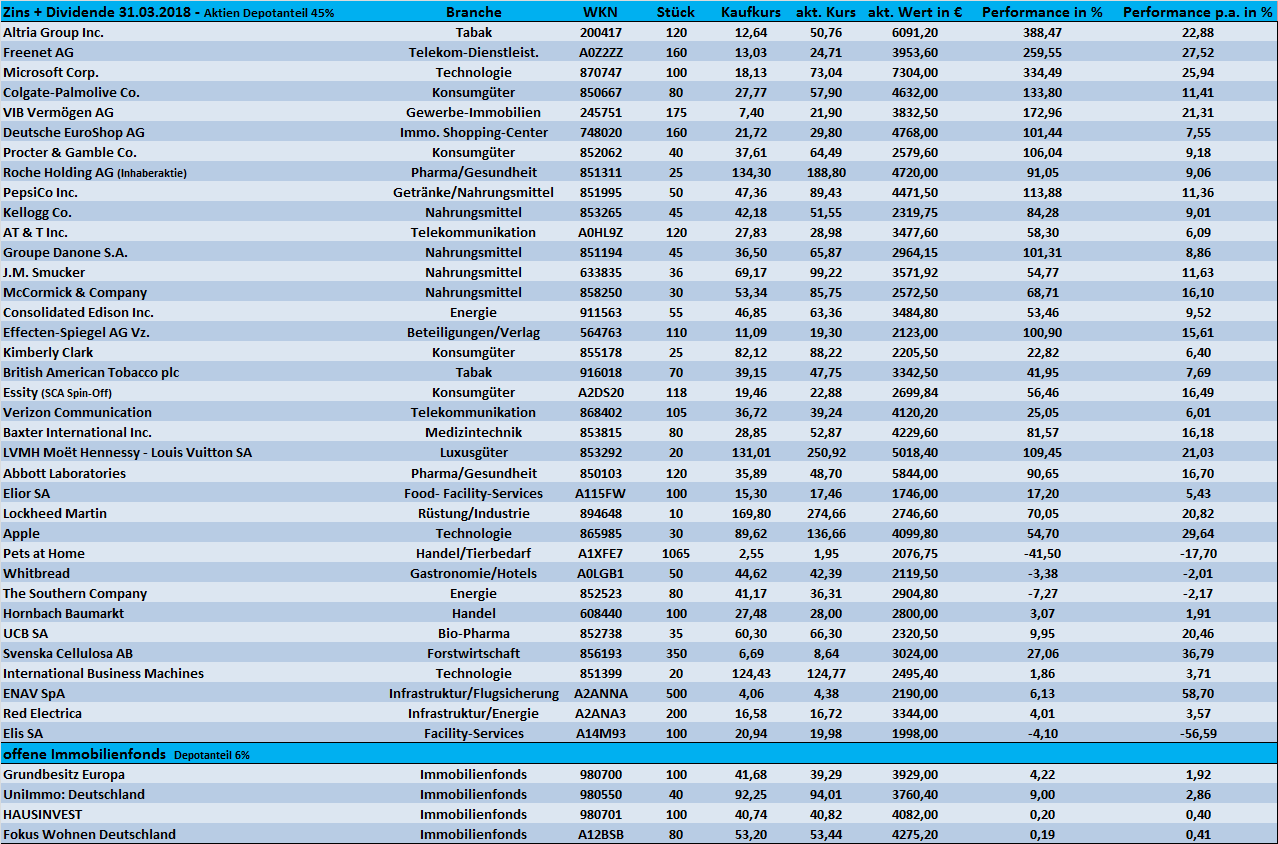This screenshot has height=844, width=1278.
Task: Select the Food- Facility-Services cell
Action: (473, 493)
